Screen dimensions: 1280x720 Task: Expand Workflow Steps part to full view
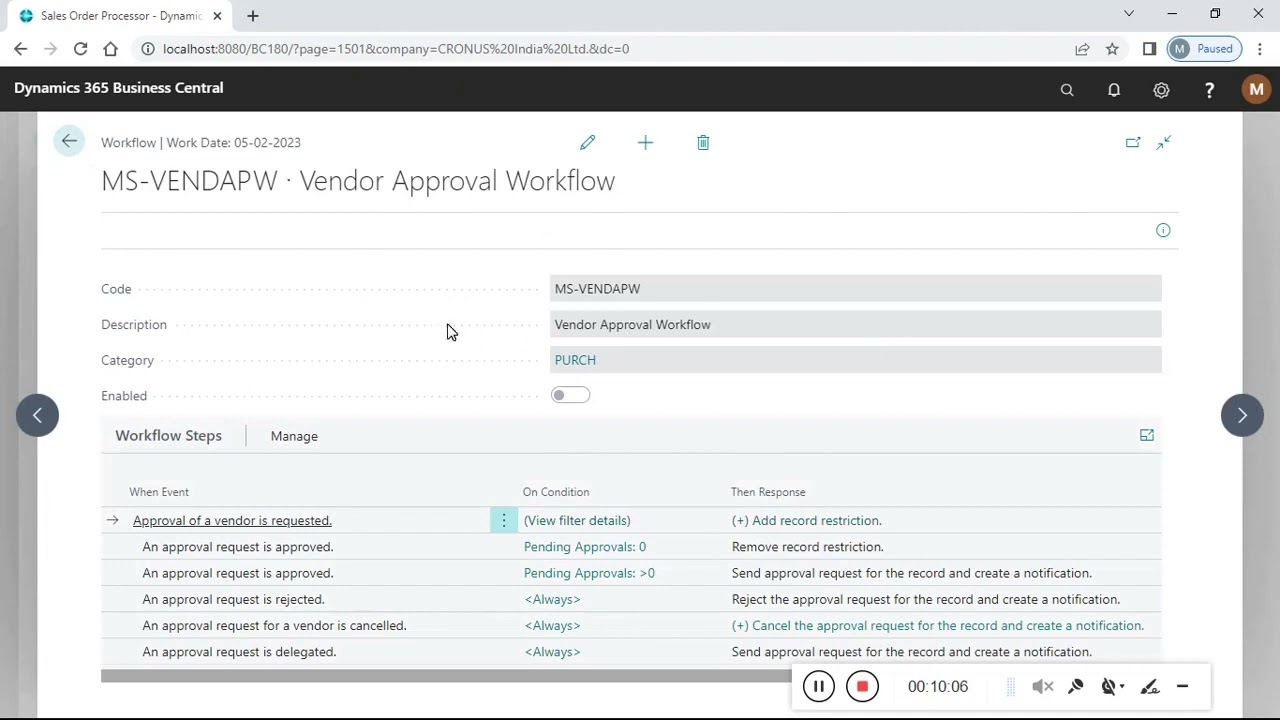(1147, 435)
